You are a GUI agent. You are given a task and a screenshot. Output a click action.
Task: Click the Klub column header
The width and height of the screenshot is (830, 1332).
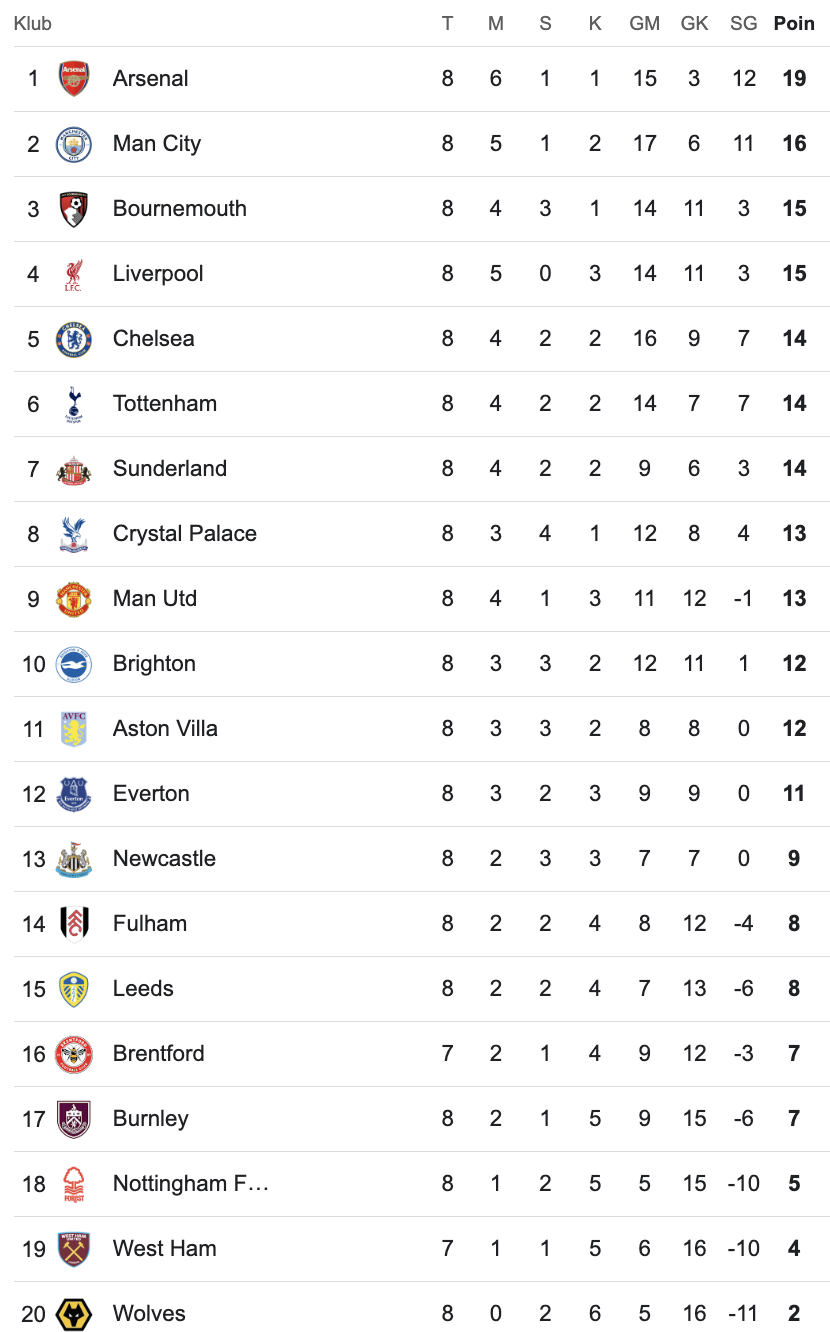33,23
